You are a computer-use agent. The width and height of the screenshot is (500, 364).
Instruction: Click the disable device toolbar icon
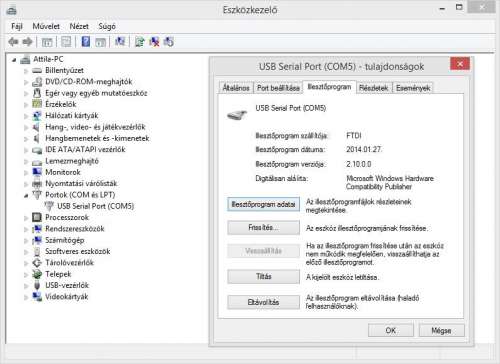169,42
